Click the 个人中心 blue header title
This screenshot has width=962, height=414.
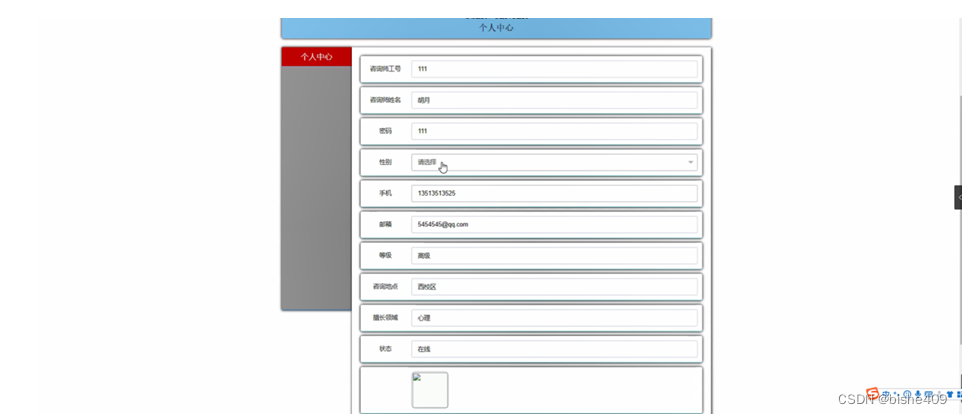click(496, 28)
